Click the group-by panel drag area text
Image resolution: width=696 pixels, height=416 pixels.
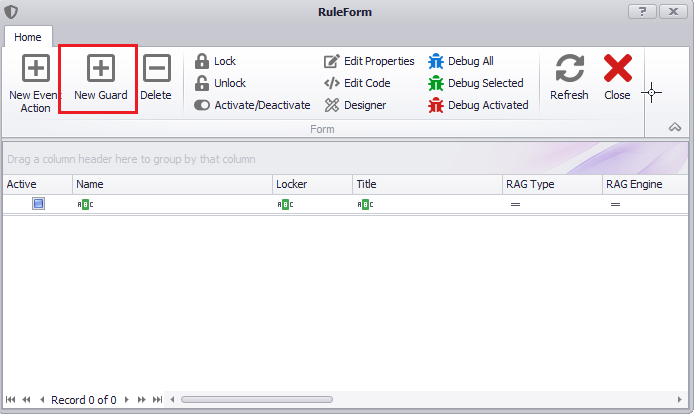point(131,159)
